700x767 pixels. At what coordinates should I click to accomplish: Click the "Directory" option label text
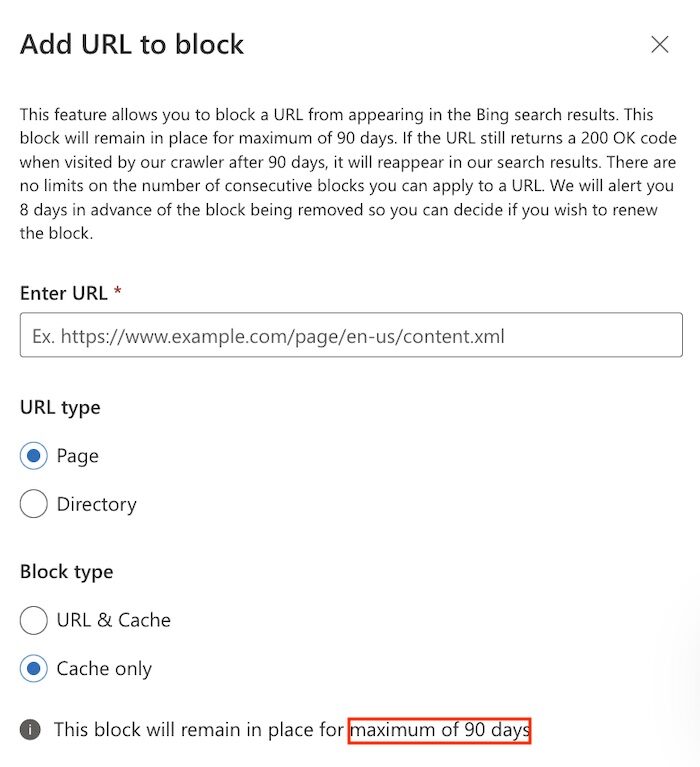point(97,504)
